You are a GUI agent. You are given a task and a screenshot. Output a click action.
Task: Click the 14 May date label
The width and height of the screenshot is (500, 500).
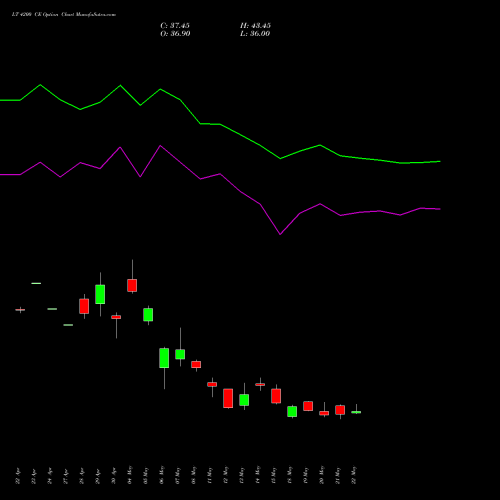click(258, 475)
